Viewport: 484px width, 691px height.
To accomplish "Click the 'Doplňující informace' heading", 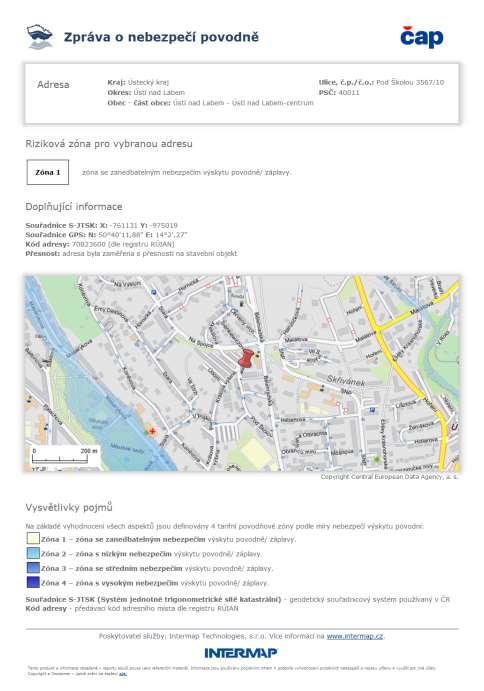I will pos(74,207).
